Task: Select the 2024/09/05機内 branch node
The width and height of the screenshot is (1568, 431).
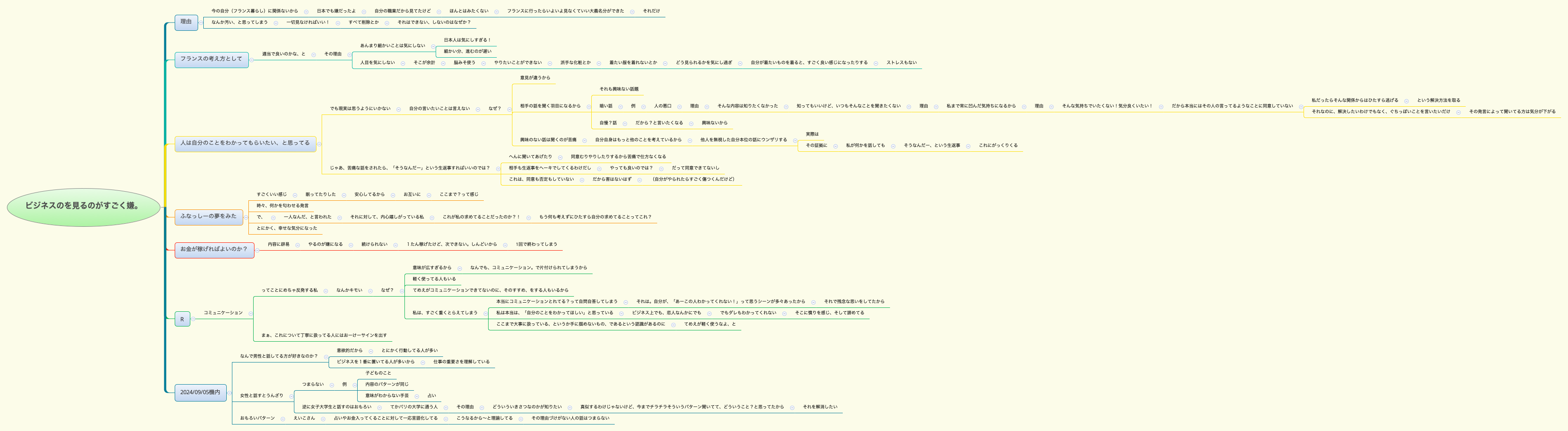Action: coord(201,393)
